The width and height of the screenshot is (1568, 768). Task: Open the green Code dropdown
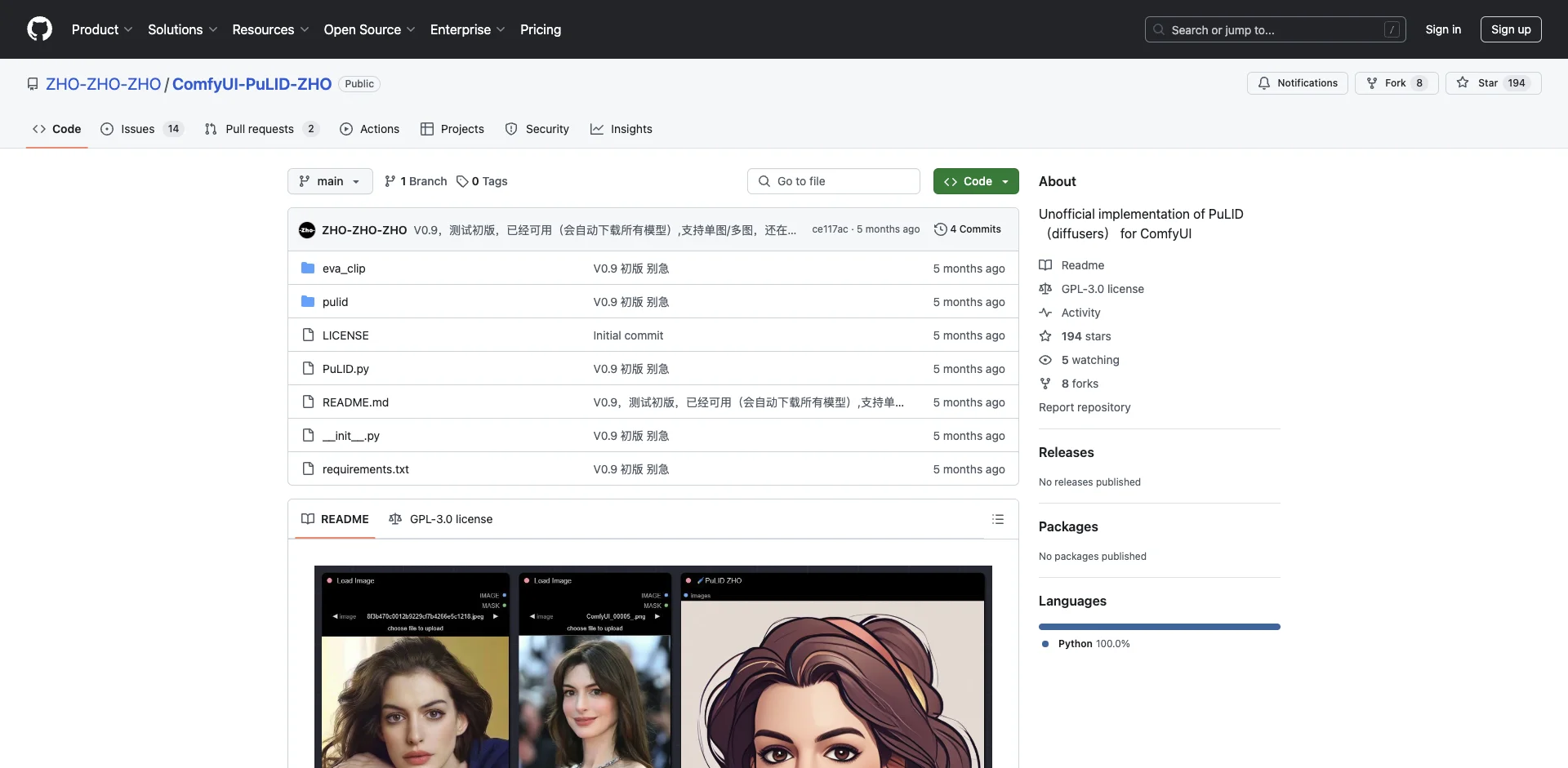976,181
